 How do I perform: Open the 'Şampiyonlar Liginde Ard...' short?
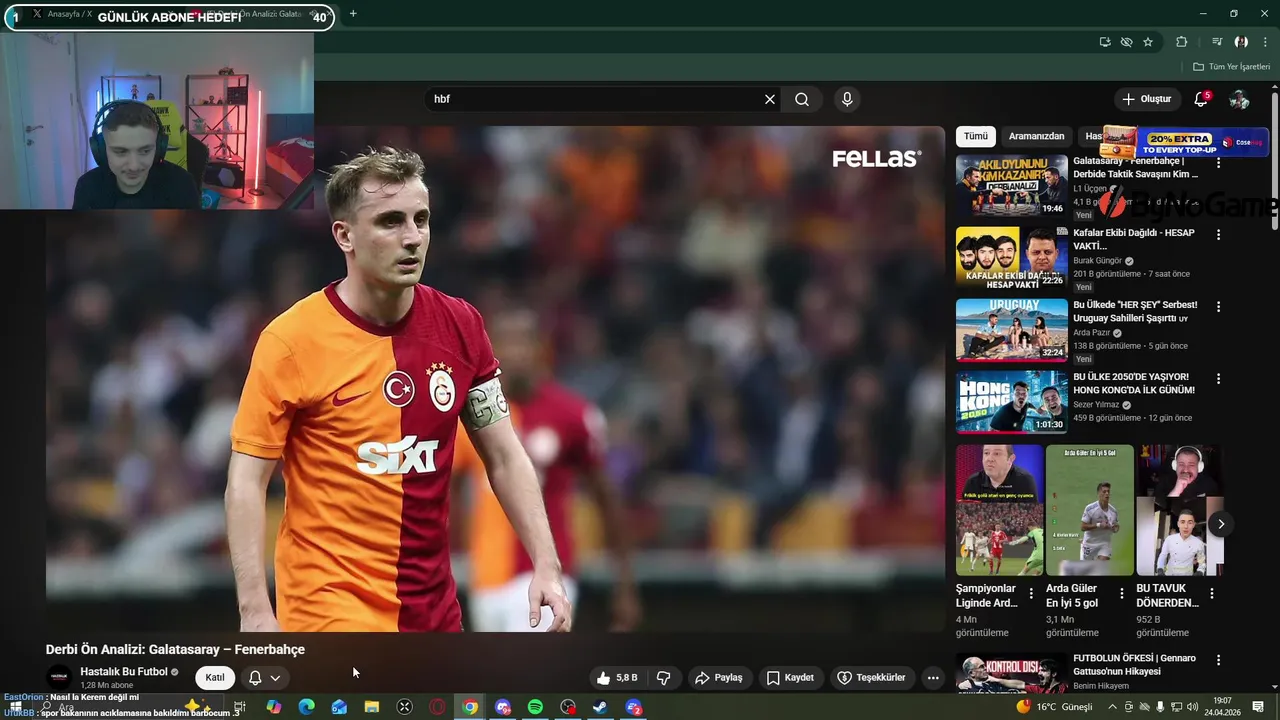point(999,510)
